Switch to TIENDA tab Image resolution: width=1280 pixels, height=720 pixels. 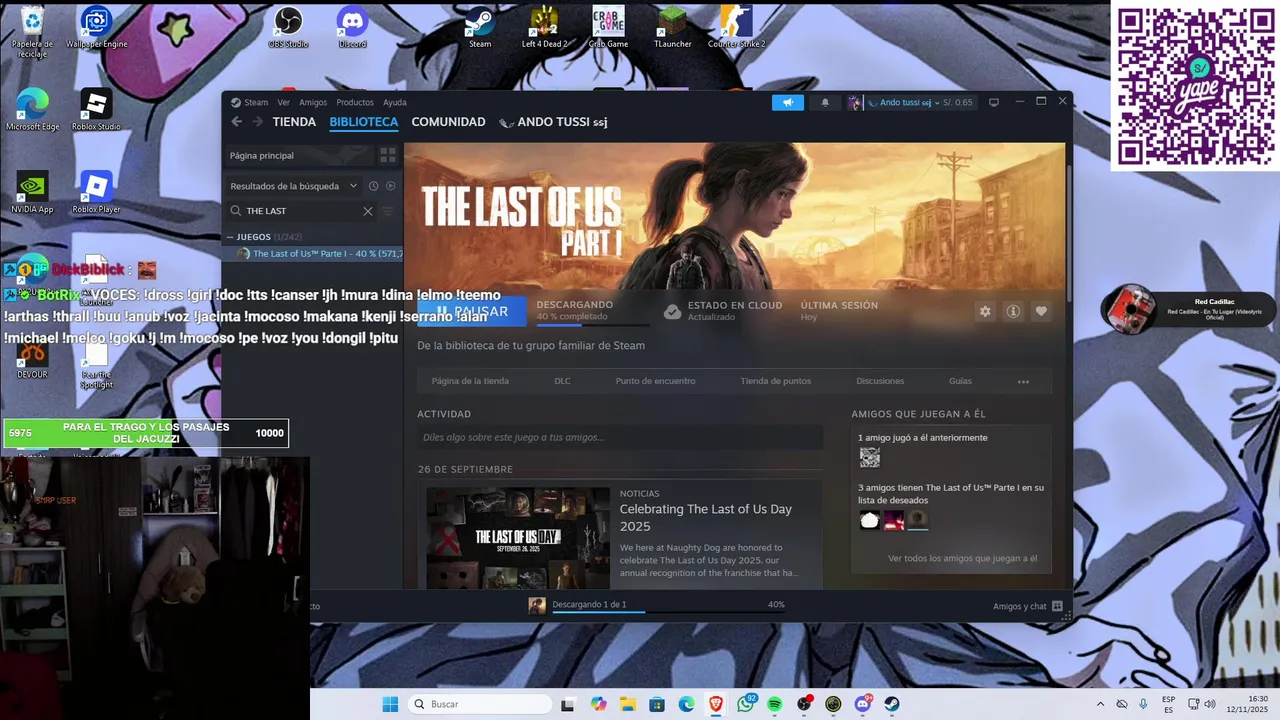[294, 122]
